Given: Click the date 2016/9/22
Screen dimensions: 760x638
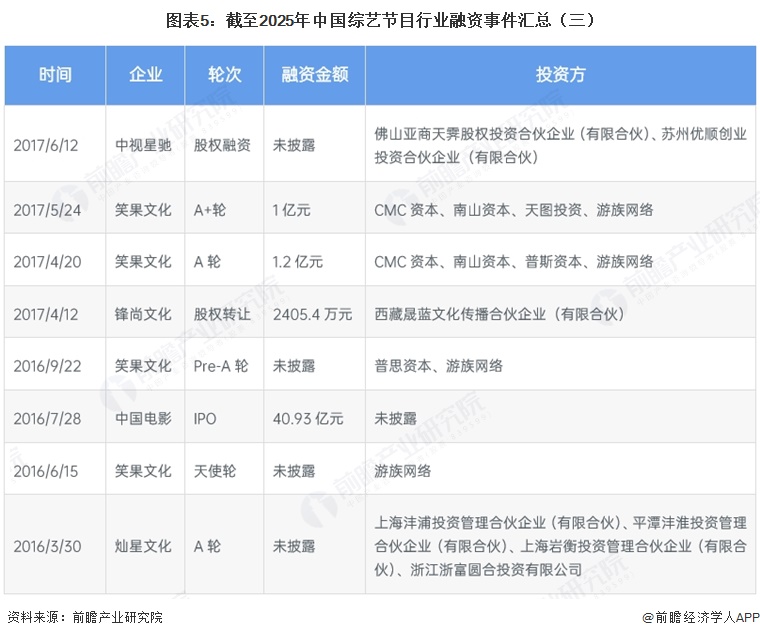Looking at the screenshot, I should click(47, 366).
